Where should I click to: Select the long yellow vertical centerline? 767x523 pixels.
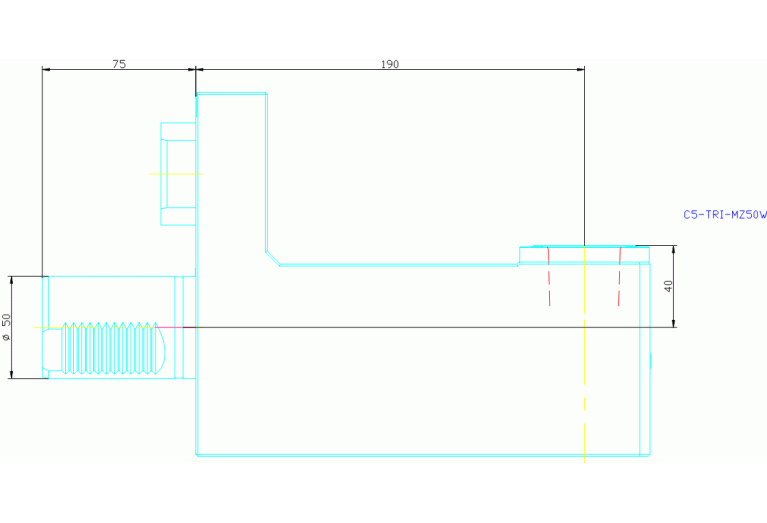(584, 380)
